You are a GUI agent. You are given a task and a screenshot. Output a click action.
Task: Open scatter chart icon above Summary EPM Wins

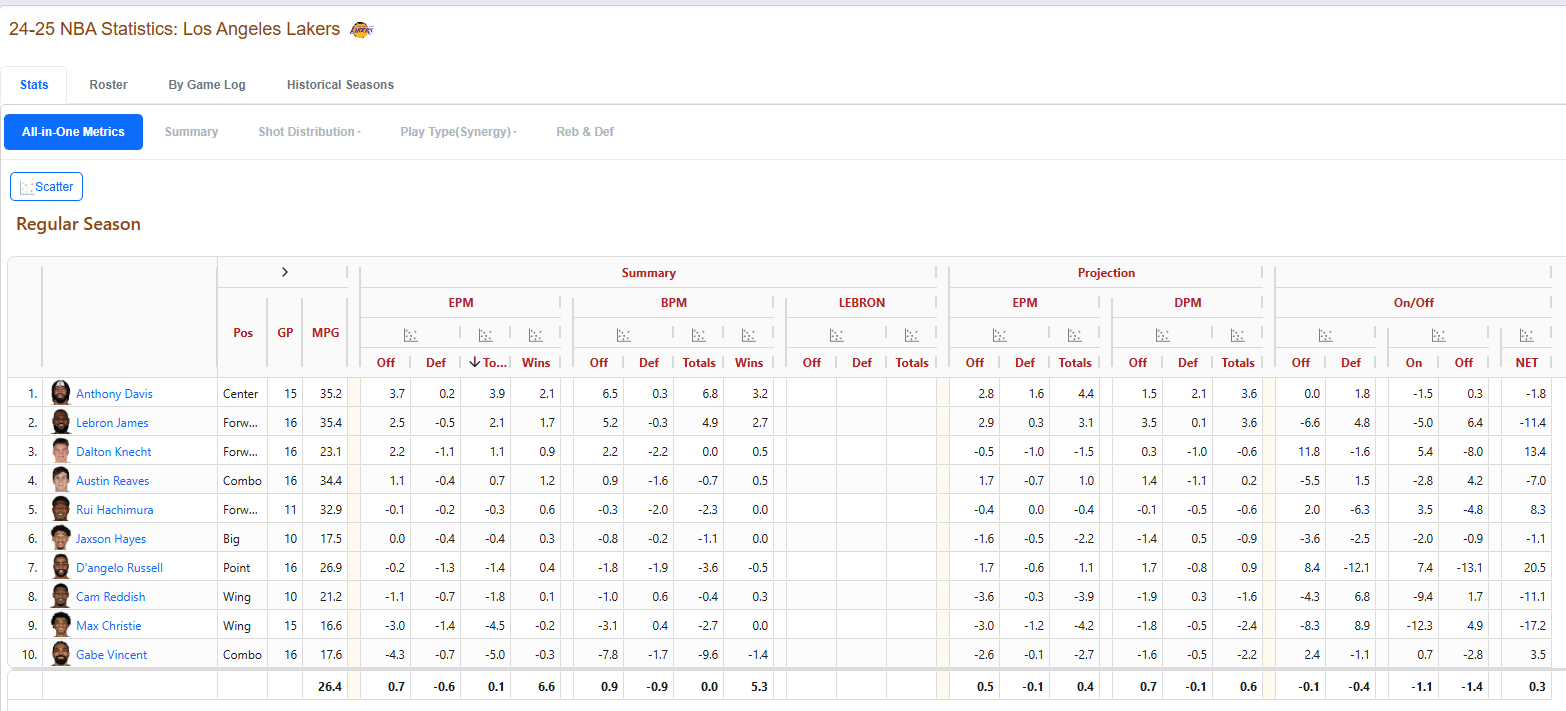[536, 335]
